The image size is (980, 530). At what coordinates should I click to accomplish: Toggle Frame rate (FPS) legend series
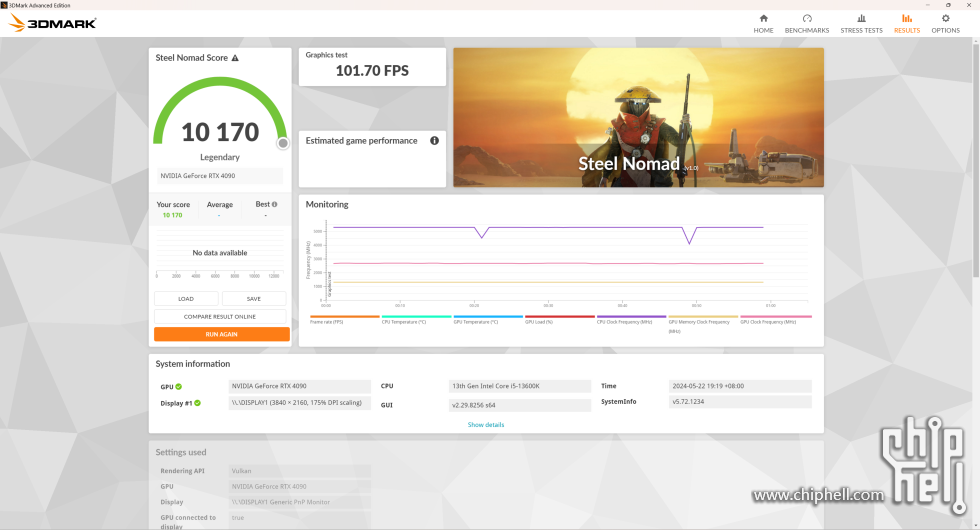[344, 319]
